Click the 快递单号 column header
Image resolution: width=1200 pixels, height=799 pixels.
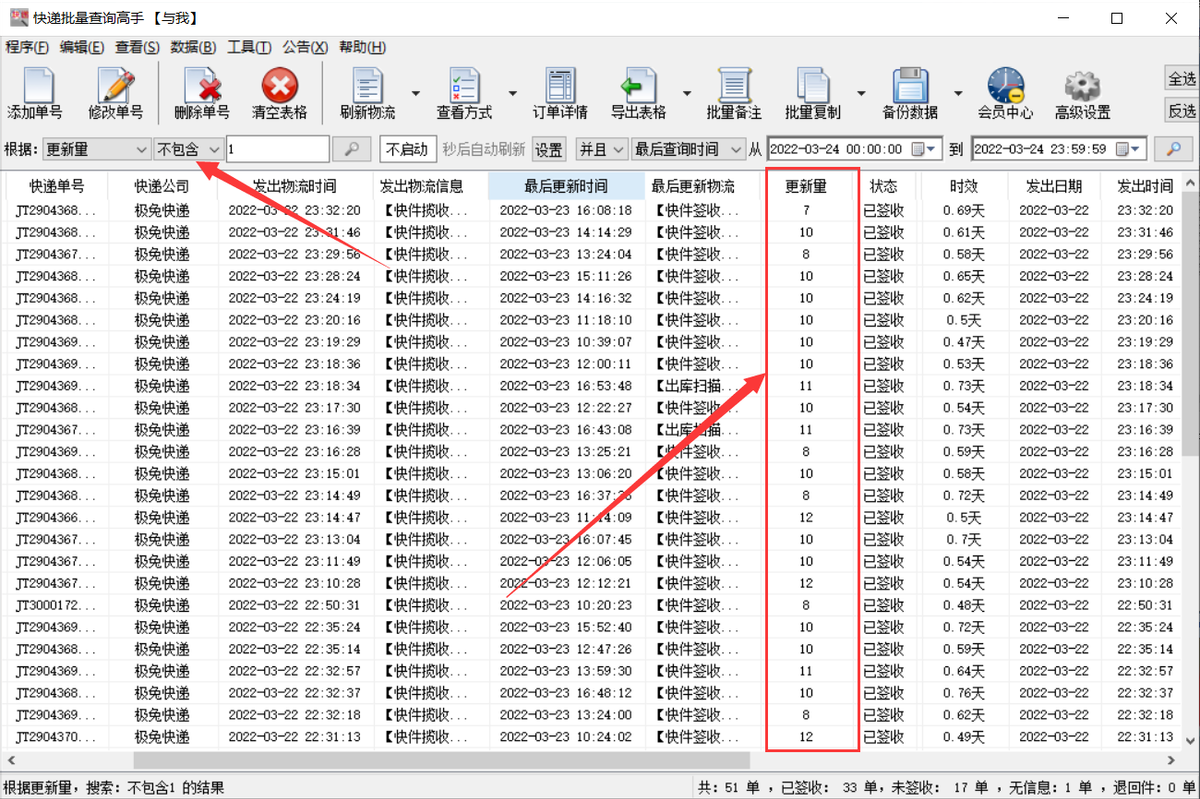[57, 186]
